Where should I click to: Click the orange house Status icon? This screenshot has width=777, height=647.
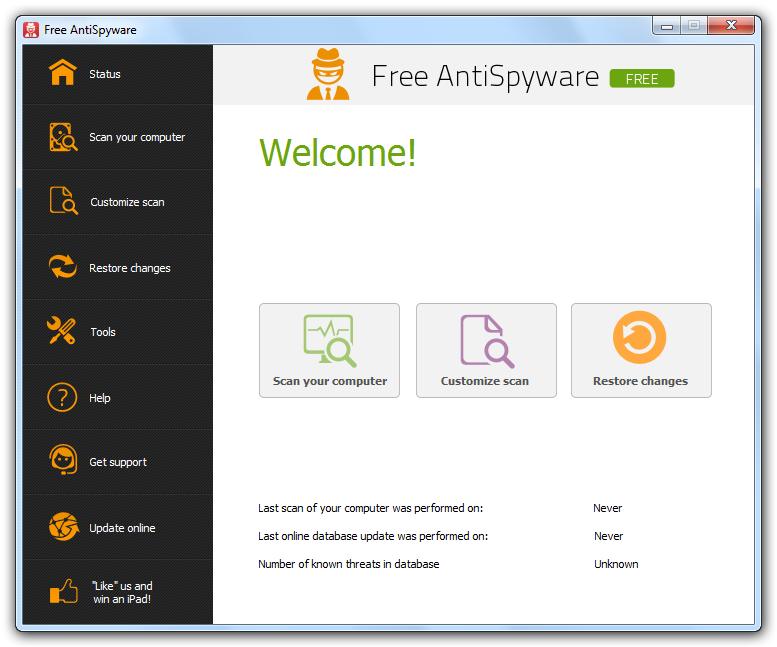[62, 72]
